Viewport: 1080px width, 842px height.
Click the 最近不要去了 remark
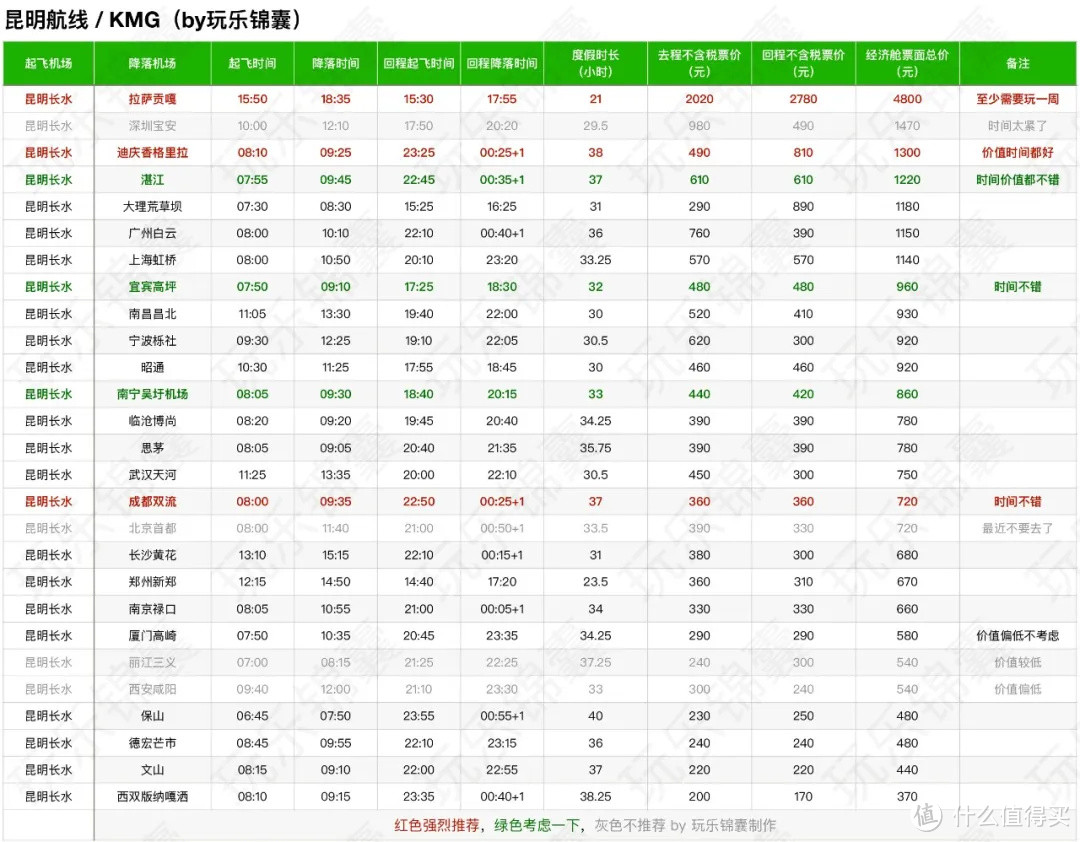click(1017, 528)
